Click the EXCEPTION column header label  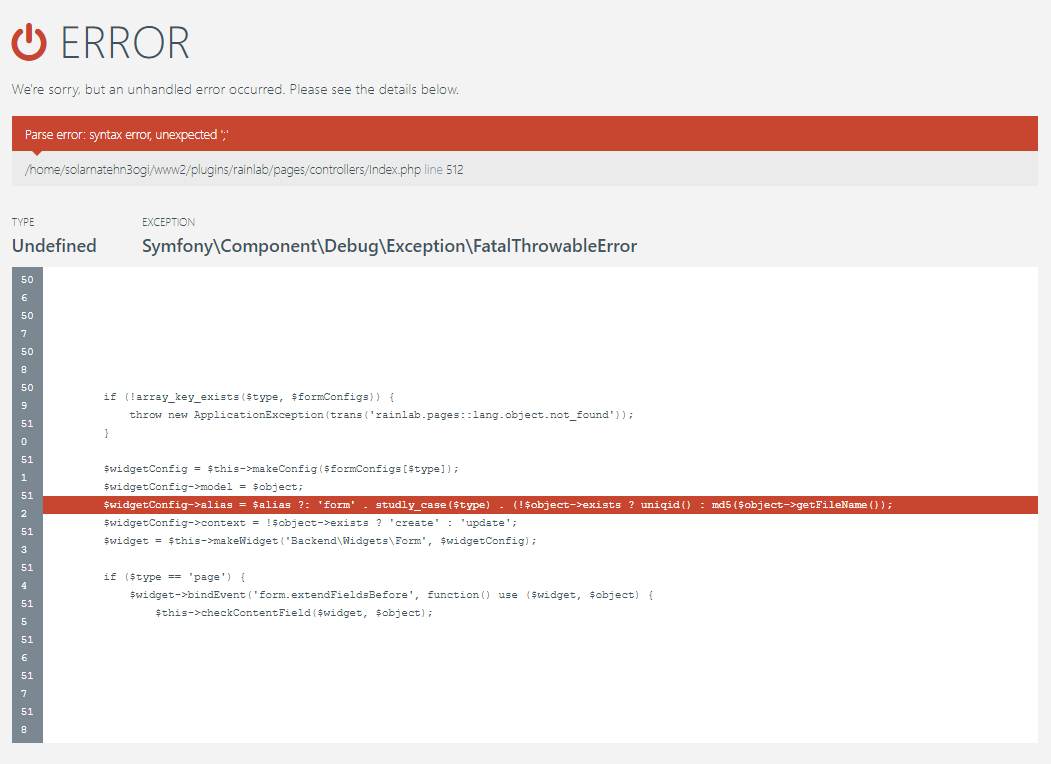coord(168,222)
